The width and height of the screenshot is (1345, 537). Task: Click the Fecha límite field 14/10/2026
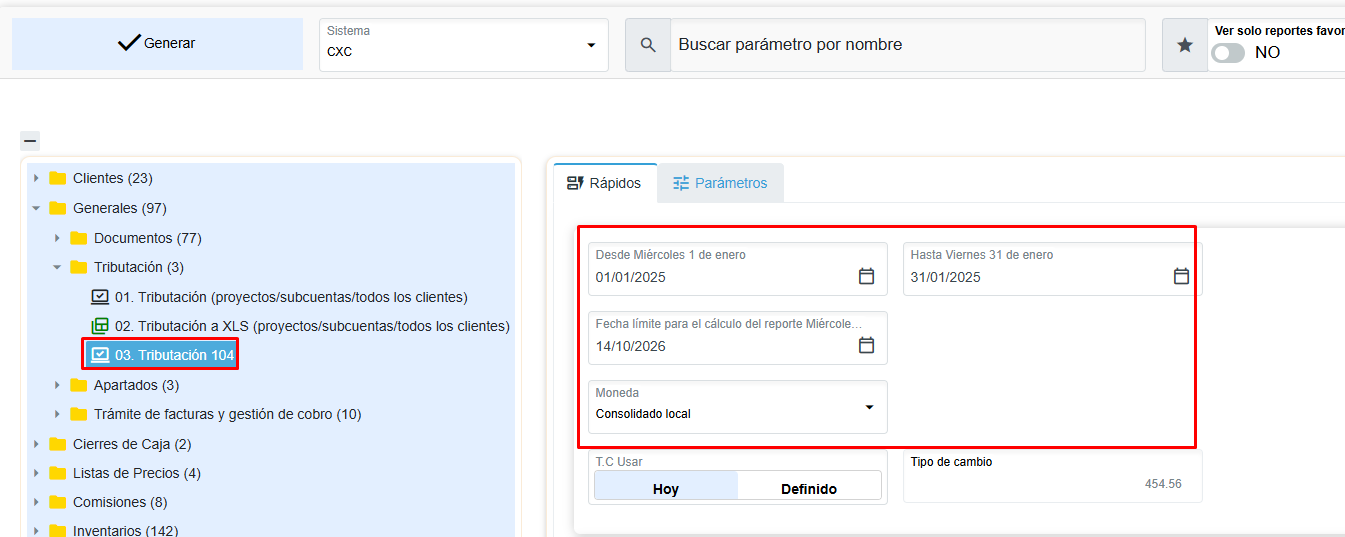(x=738, y=338)
